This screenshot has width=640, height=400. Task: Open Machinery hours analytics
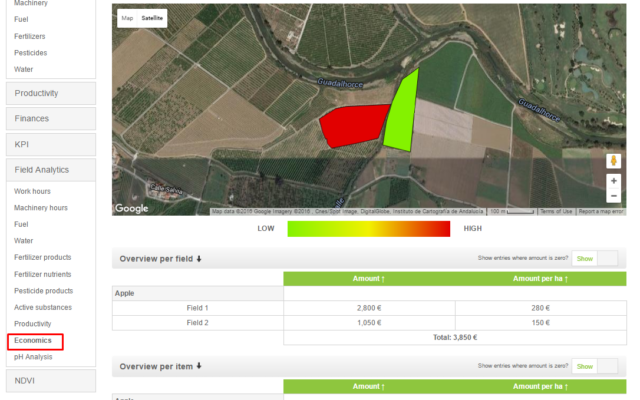click(41, 208)
